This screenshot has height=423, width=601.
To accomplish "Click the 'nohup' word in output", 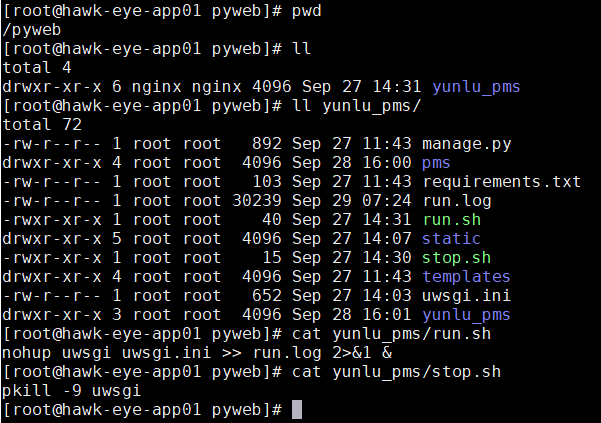I will click(x=26, y=353).
